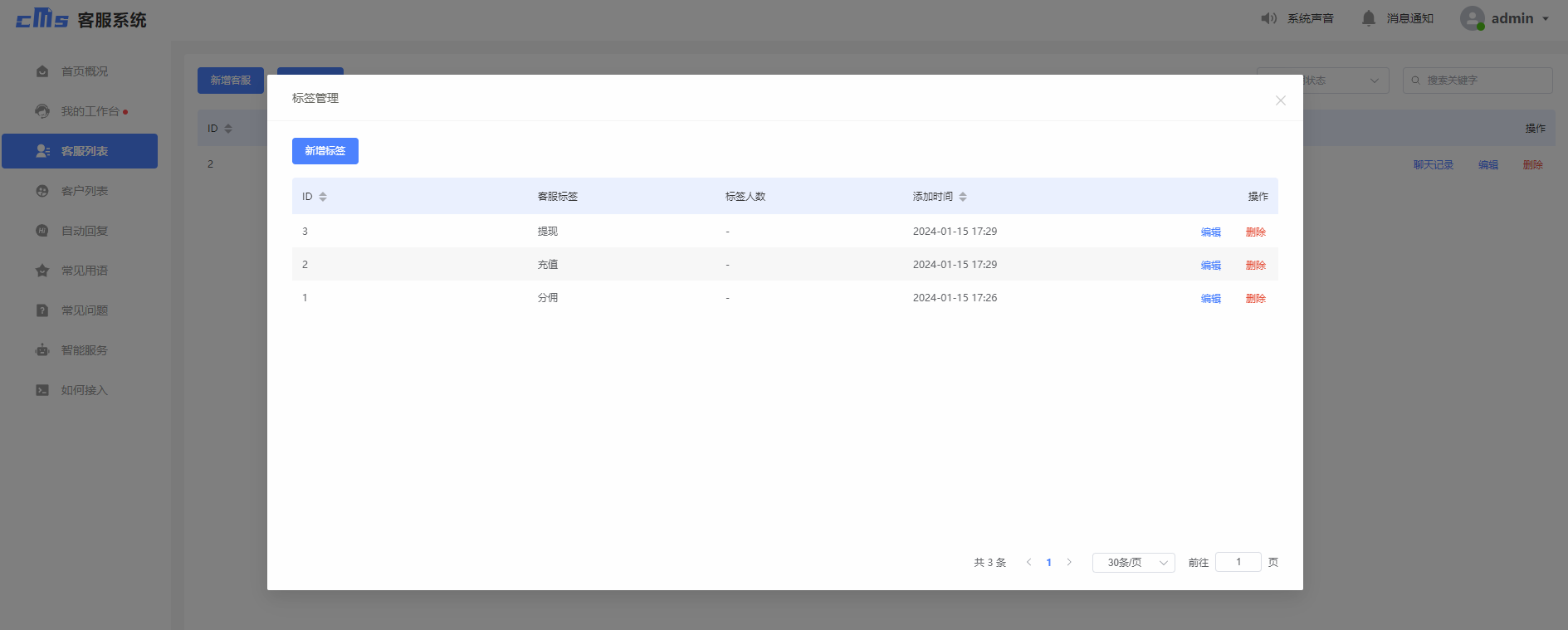The width and height of the screenshot is (1568, 630).
Task: Click the 新增标签 button
Action: pos(325,151)
